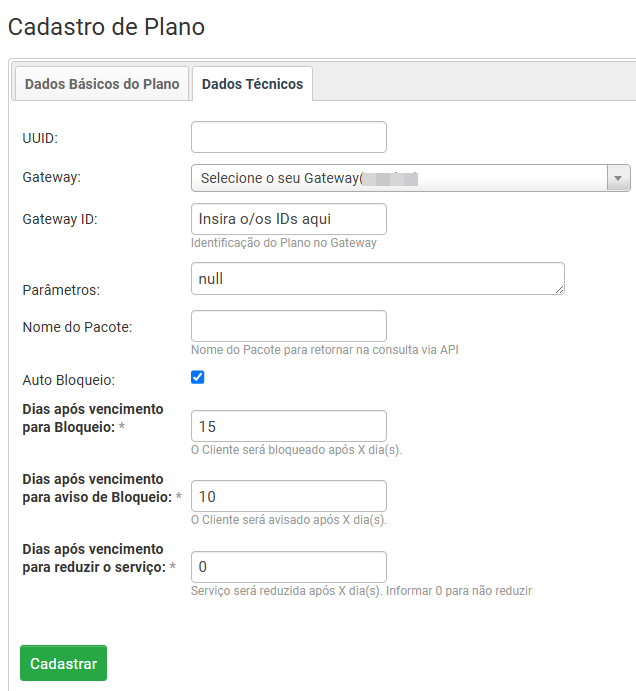Click the Nome do Pacote input field
Image resolution: width=636 pixels, height=691 pixels.
288,326
